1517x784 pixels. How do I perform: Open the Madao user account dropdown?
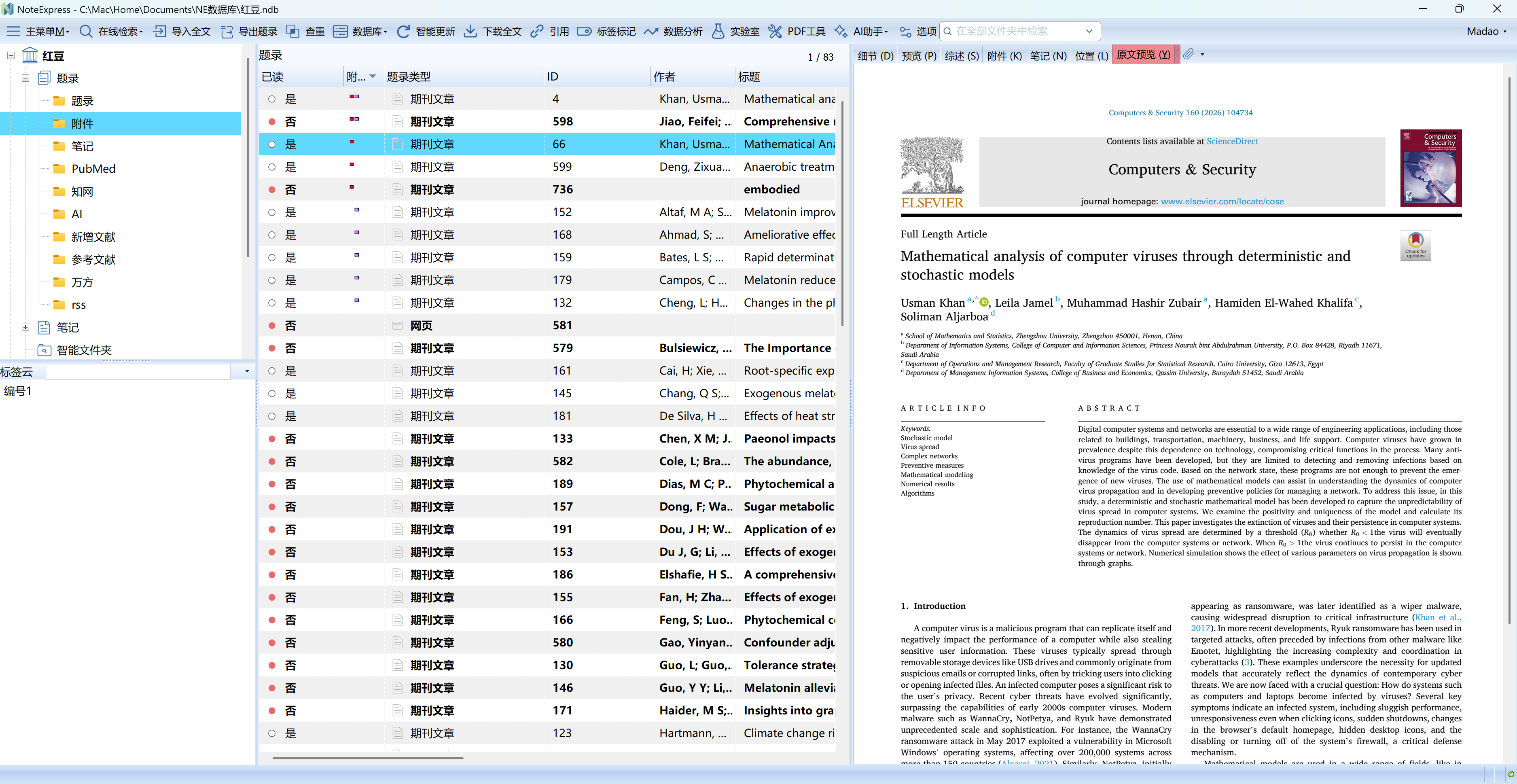pos(1486,31)
